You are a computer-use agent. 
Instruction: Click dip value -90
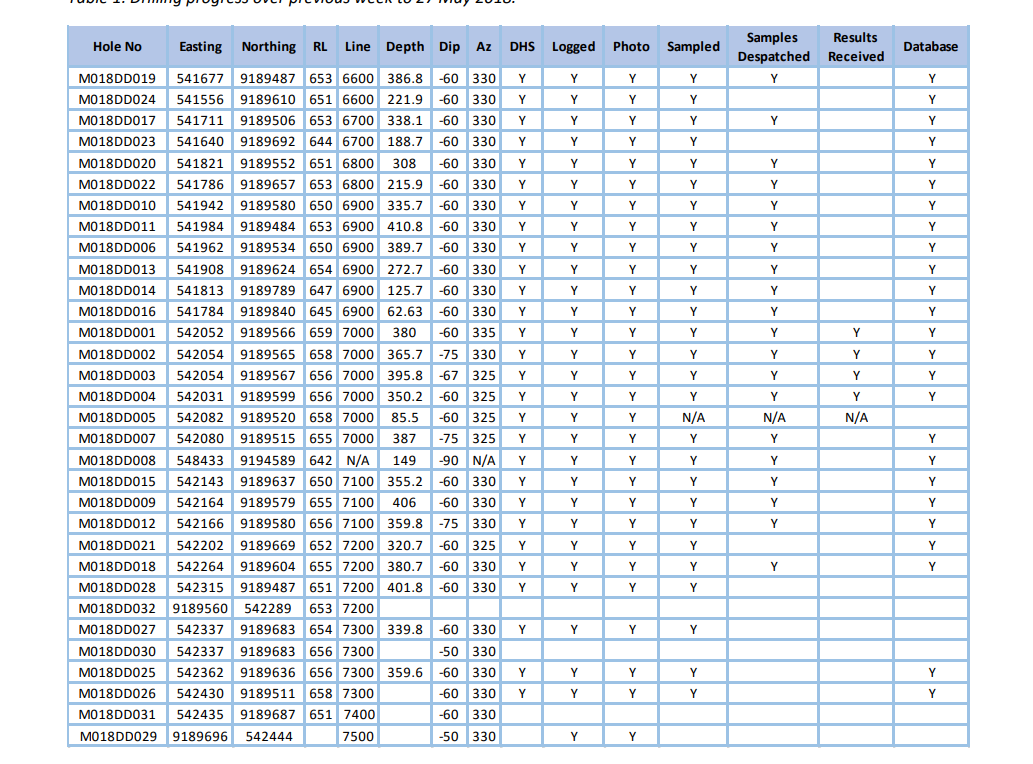click(449, 460)
